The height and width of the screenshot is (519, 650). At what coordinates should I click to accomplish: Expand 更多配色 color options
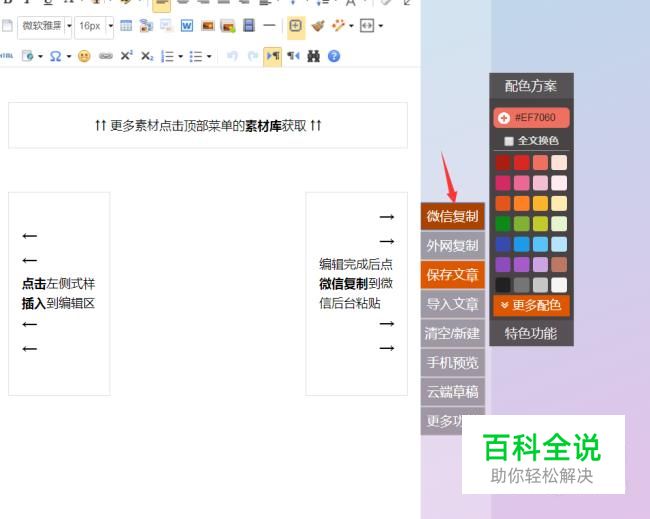point(531,306)
